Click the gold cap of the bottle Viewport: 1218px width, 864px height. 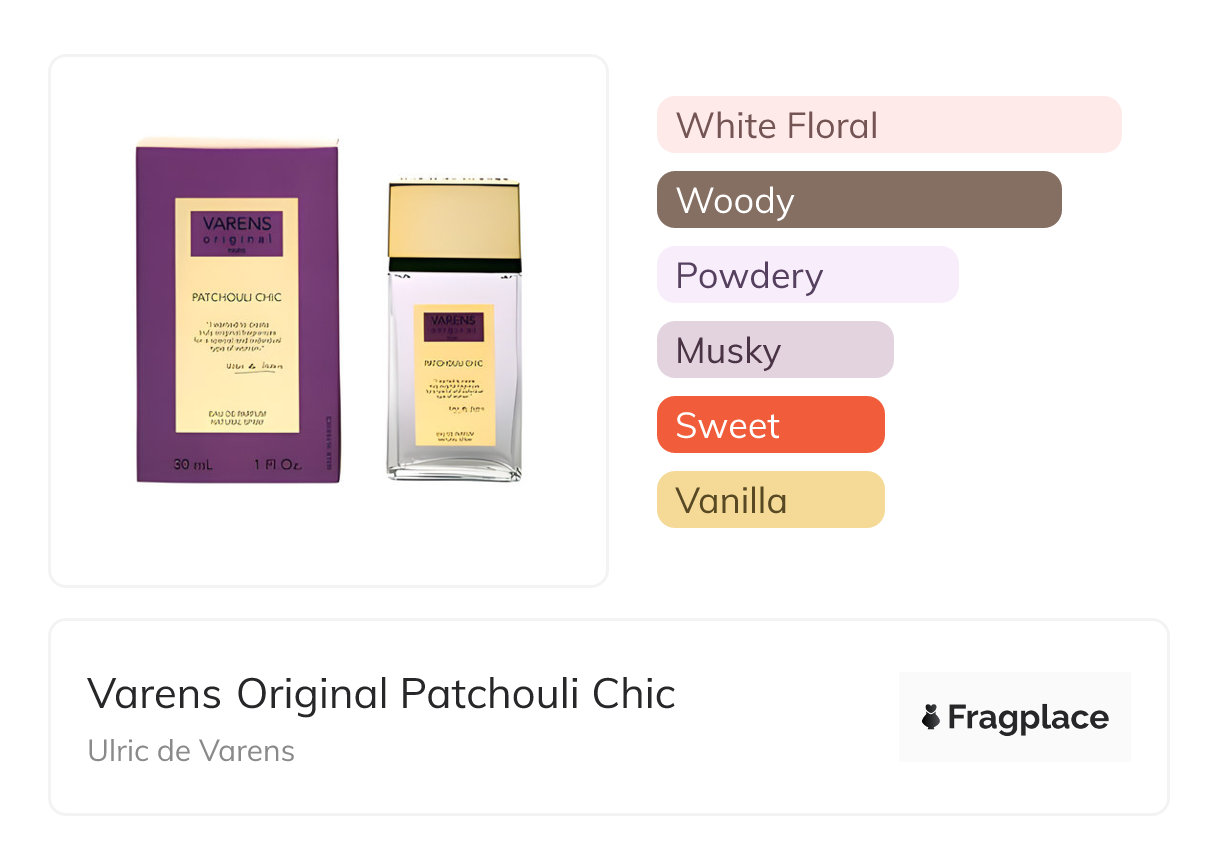(454, 218)
